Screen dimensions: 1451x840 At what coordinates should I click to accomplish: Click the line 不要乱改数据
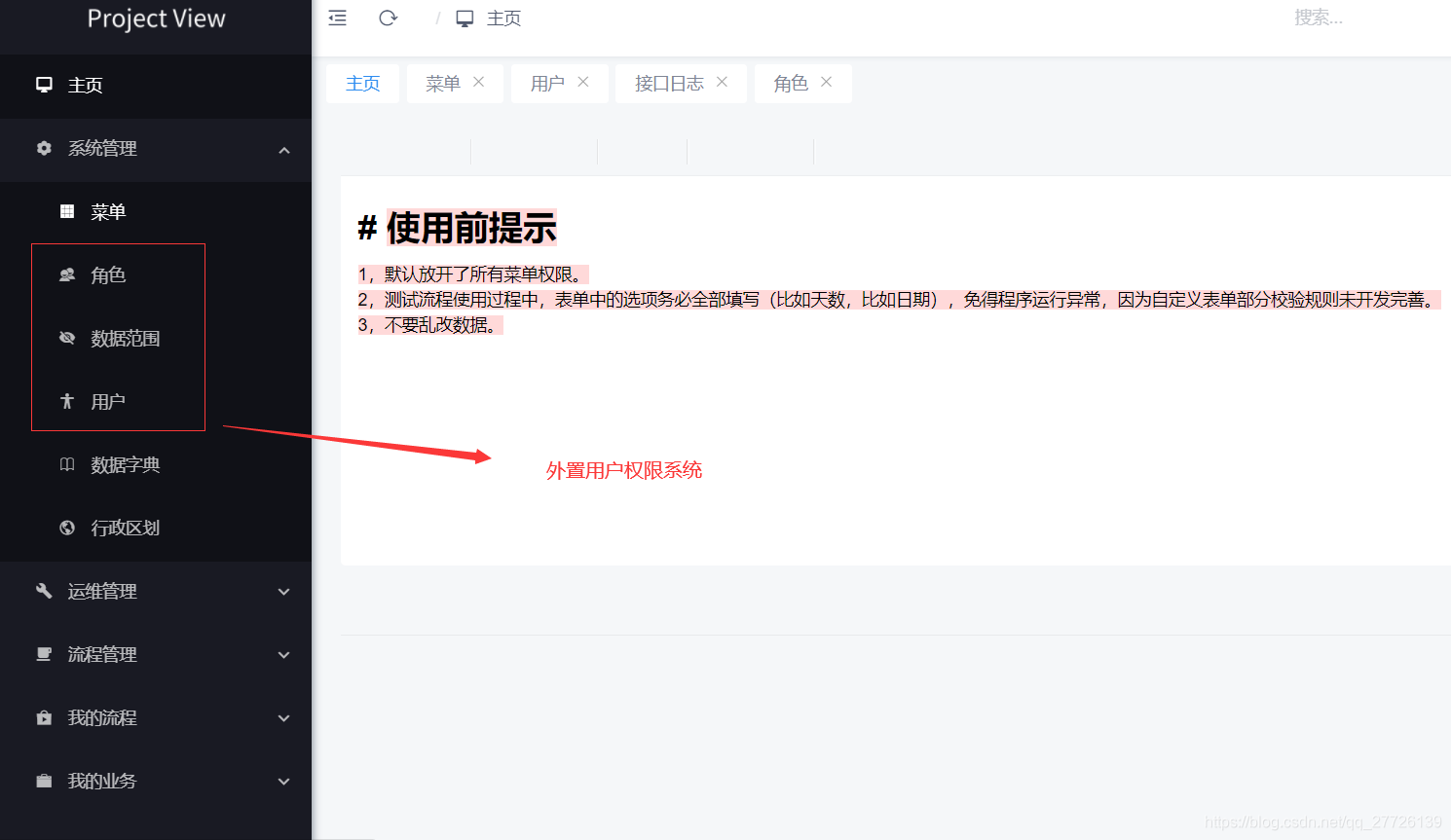coord(430,325)
